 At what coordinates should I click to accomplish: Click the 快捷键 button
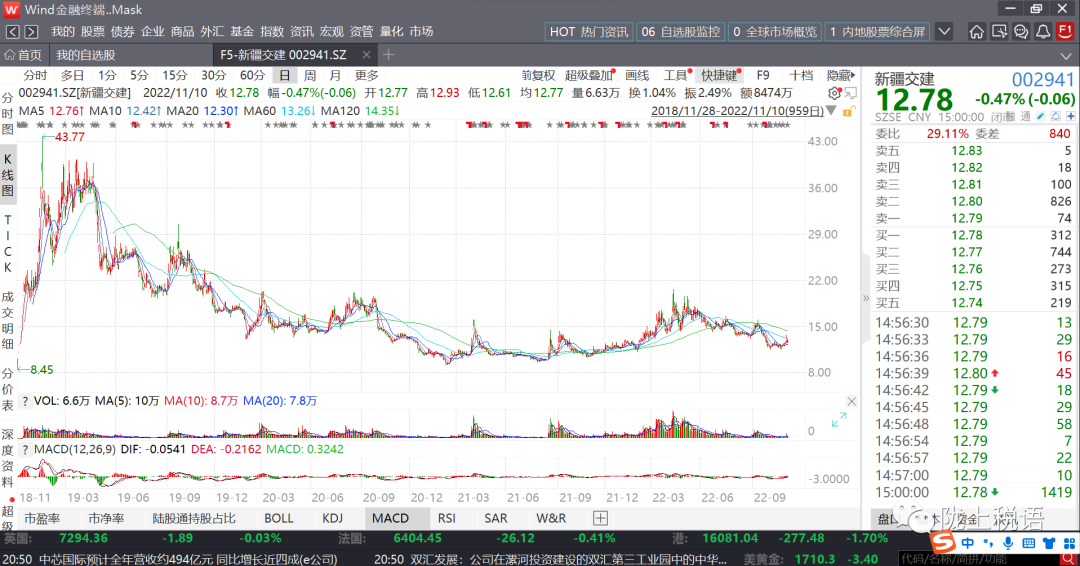click(719, 76)
